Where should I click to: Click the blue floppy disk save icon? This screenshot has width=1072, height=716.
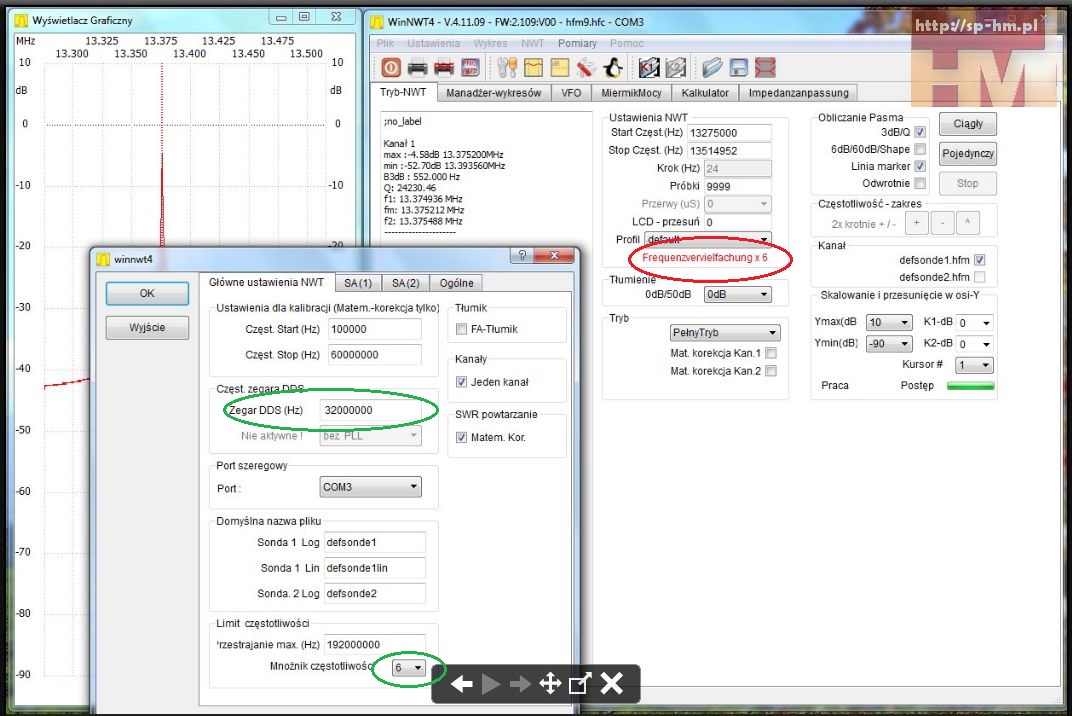point(738,67)
